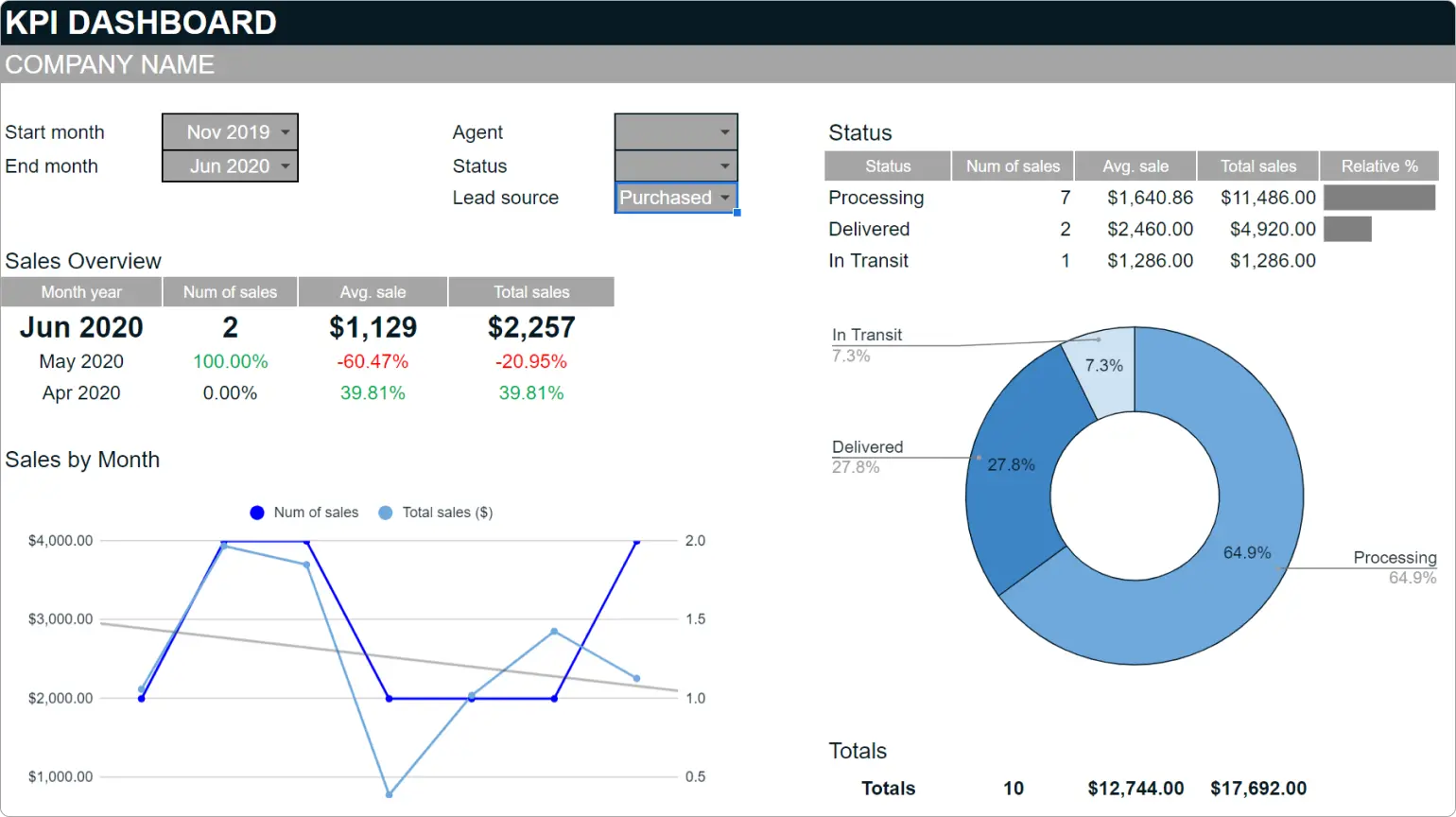Screen dimensions: 1456x817
Task: Open the End month dropdown showing Jun 2020
Action: click(229, 165)
